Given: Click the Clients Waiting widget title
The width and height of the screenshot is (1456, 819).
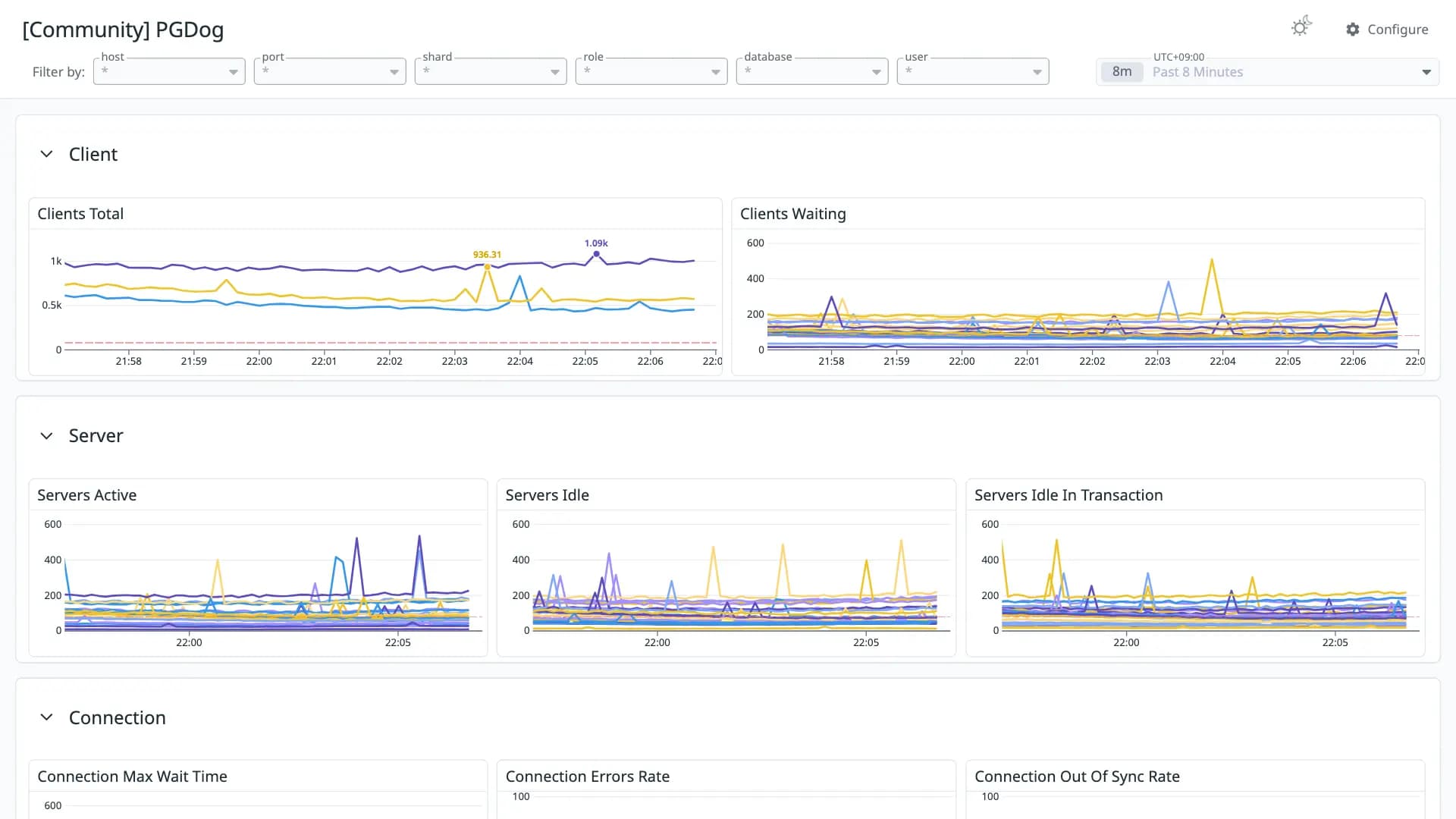Looking at the screenshot, I should (x=792, y=214).
